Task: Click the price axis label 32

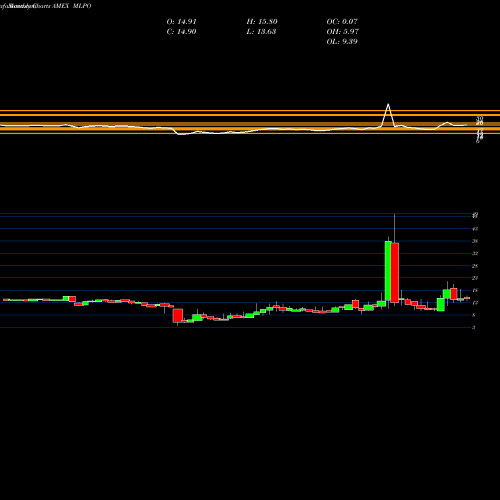Action: click(475, 253)
